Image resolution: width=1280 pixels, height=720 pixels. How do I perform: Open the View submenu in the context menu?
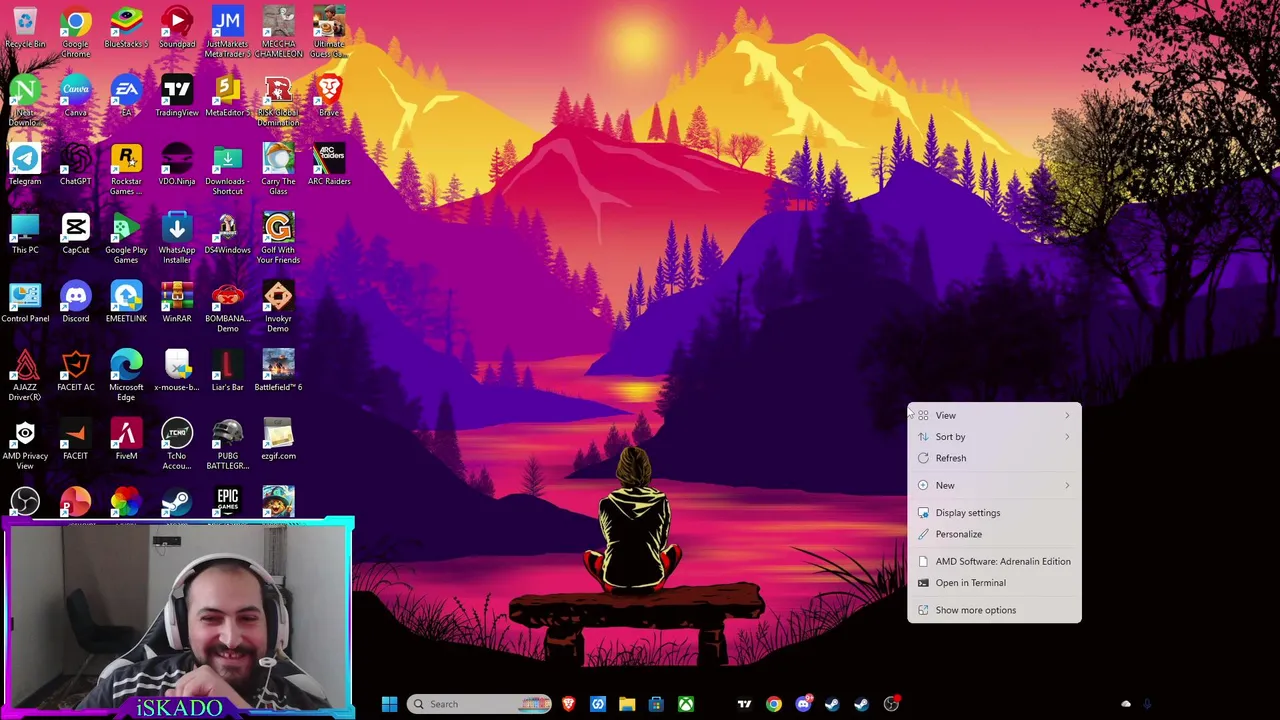point(994,415)
